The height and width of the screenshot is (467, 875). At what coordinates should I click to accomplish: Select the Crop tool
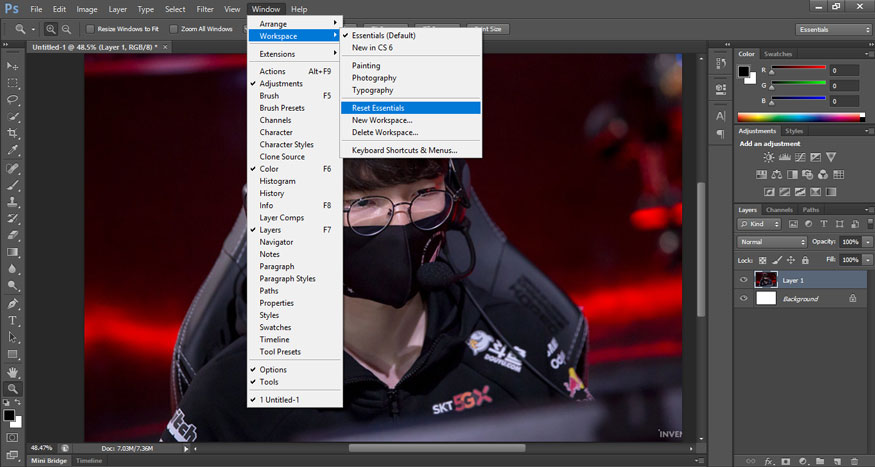click(12, 133)
